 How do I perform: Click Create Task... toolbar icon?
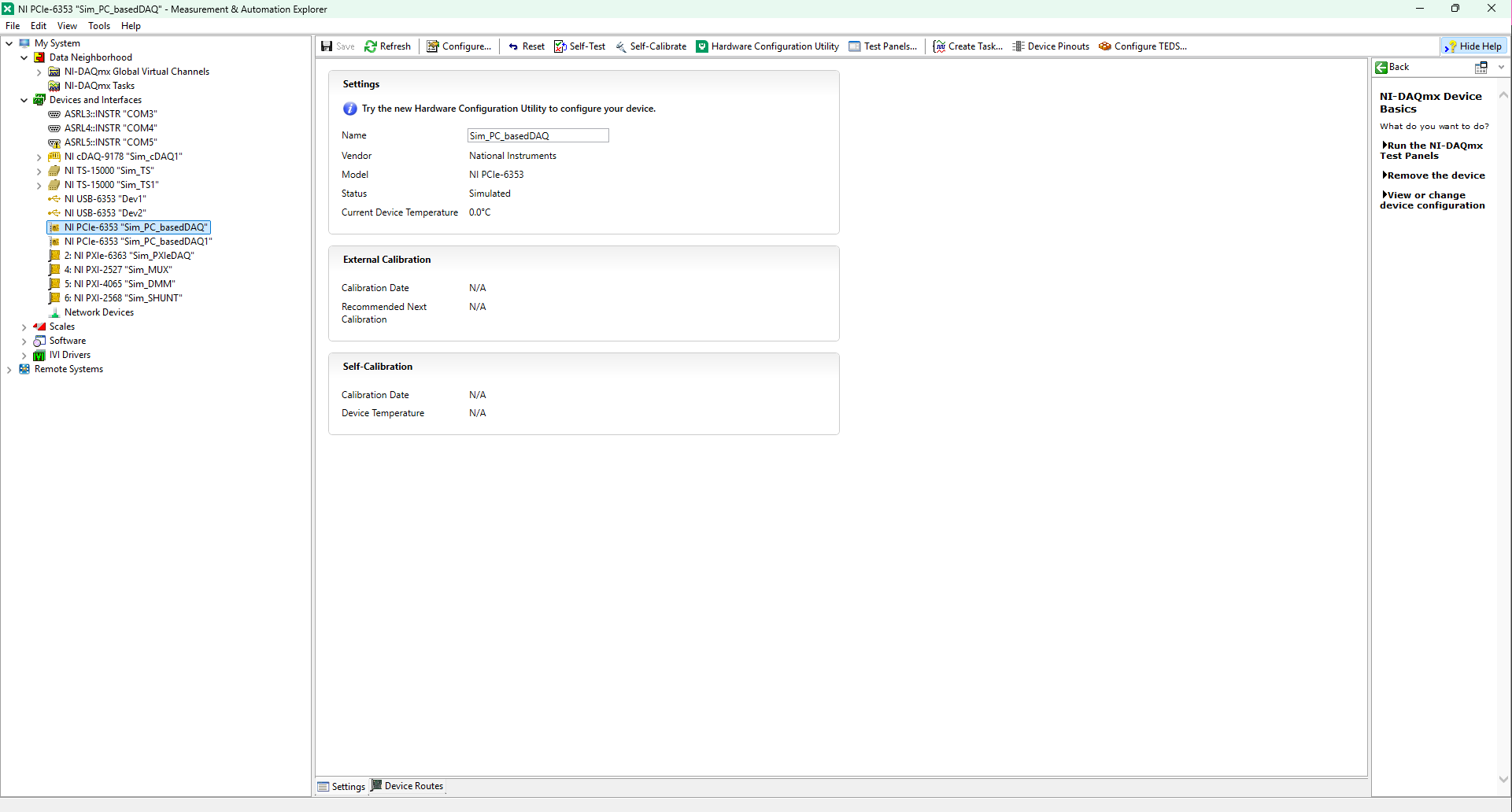pos(939,46)
